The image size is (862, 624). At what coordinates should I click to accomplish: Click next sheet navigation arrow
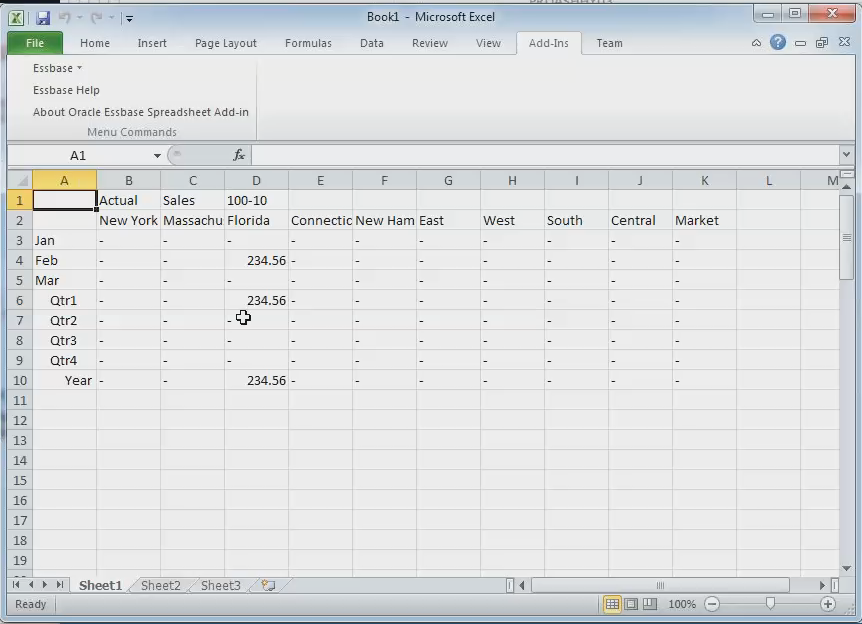[x=45, y=585]
